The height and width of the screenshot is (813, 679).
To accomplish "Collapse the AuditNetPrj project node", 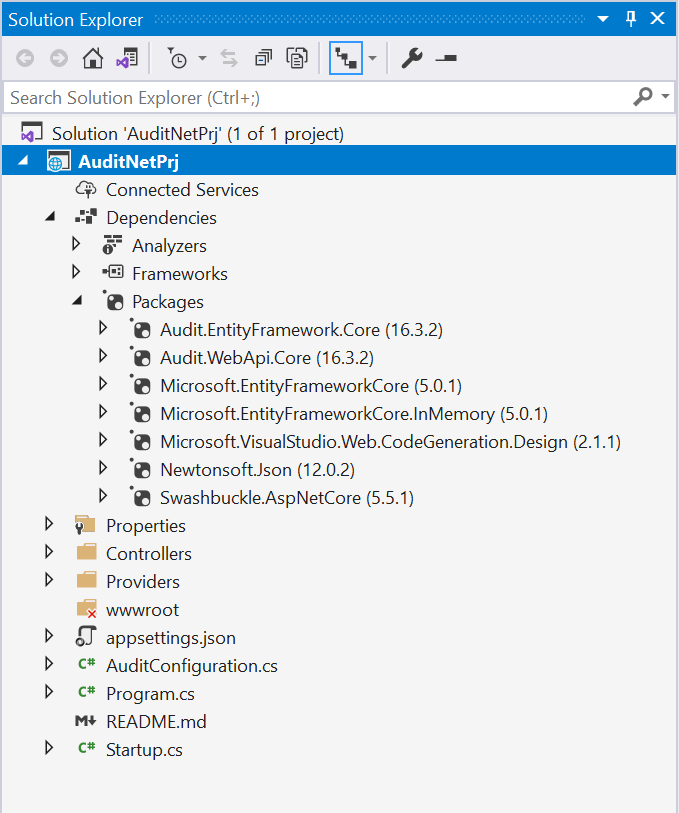I will [22, 161].
